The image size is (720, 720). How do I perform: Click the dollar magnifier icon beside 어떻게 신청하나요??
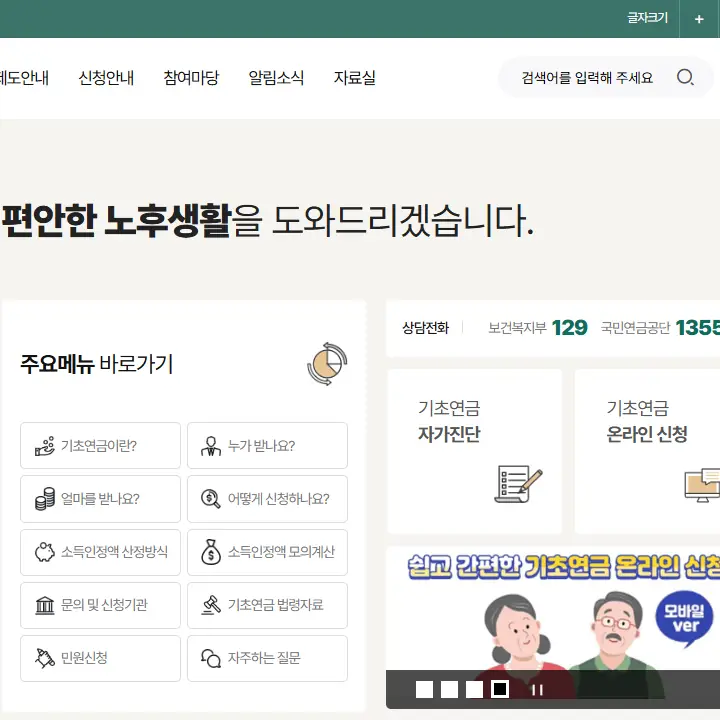click(x=211, y=499)
